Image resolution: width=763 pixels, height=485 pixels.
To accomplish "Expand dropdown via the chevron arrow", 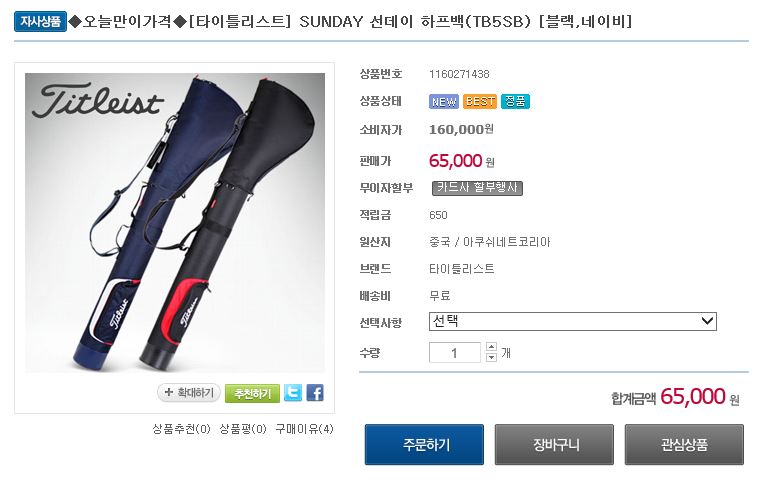I will click(707, 321).
